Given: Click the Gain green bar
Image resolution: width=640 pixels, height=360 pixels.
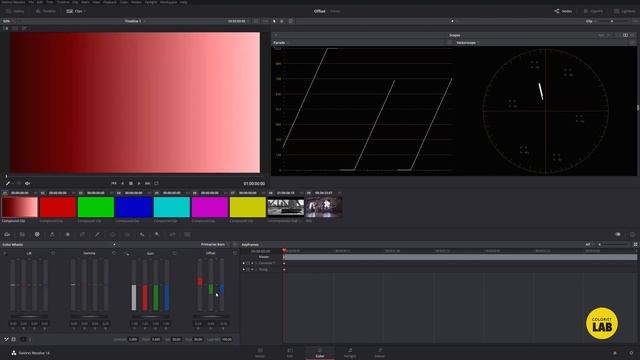Looking at the screenshot, I should coord(156,298).
